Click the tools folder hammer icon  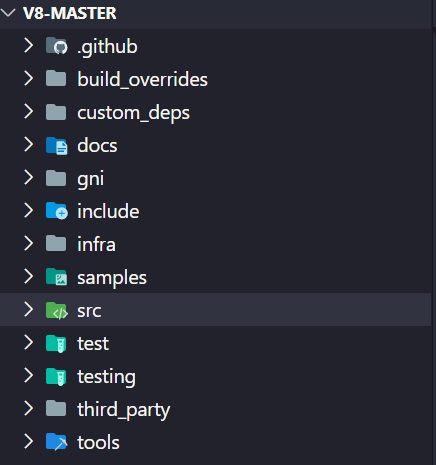coord(56,442)
